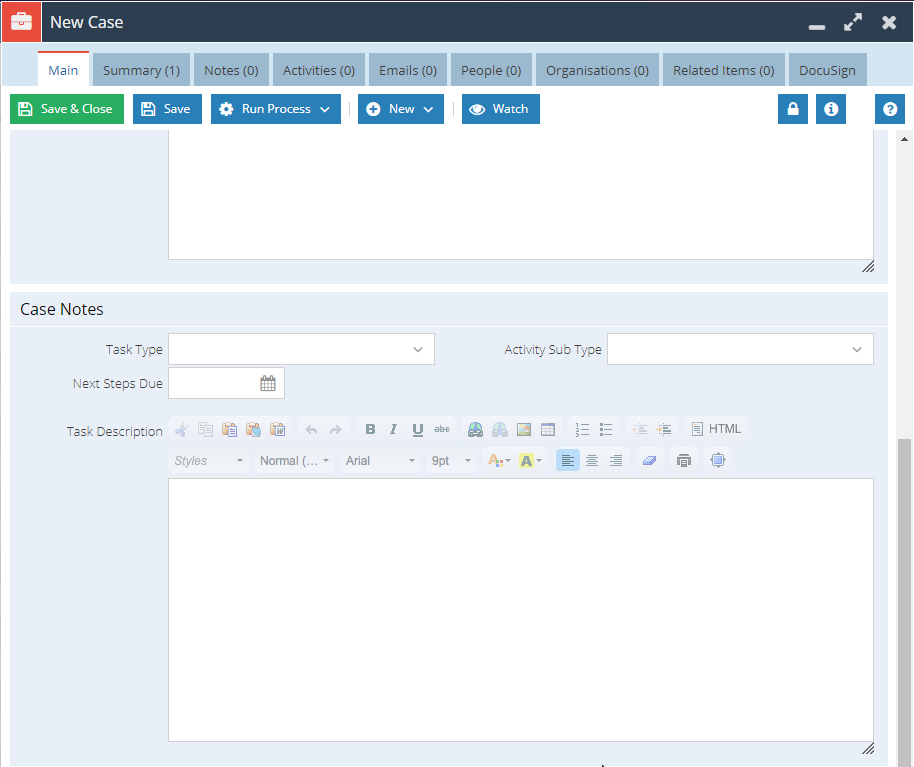
Task: Click the lock icon button
Action: [x=793, y=109]
